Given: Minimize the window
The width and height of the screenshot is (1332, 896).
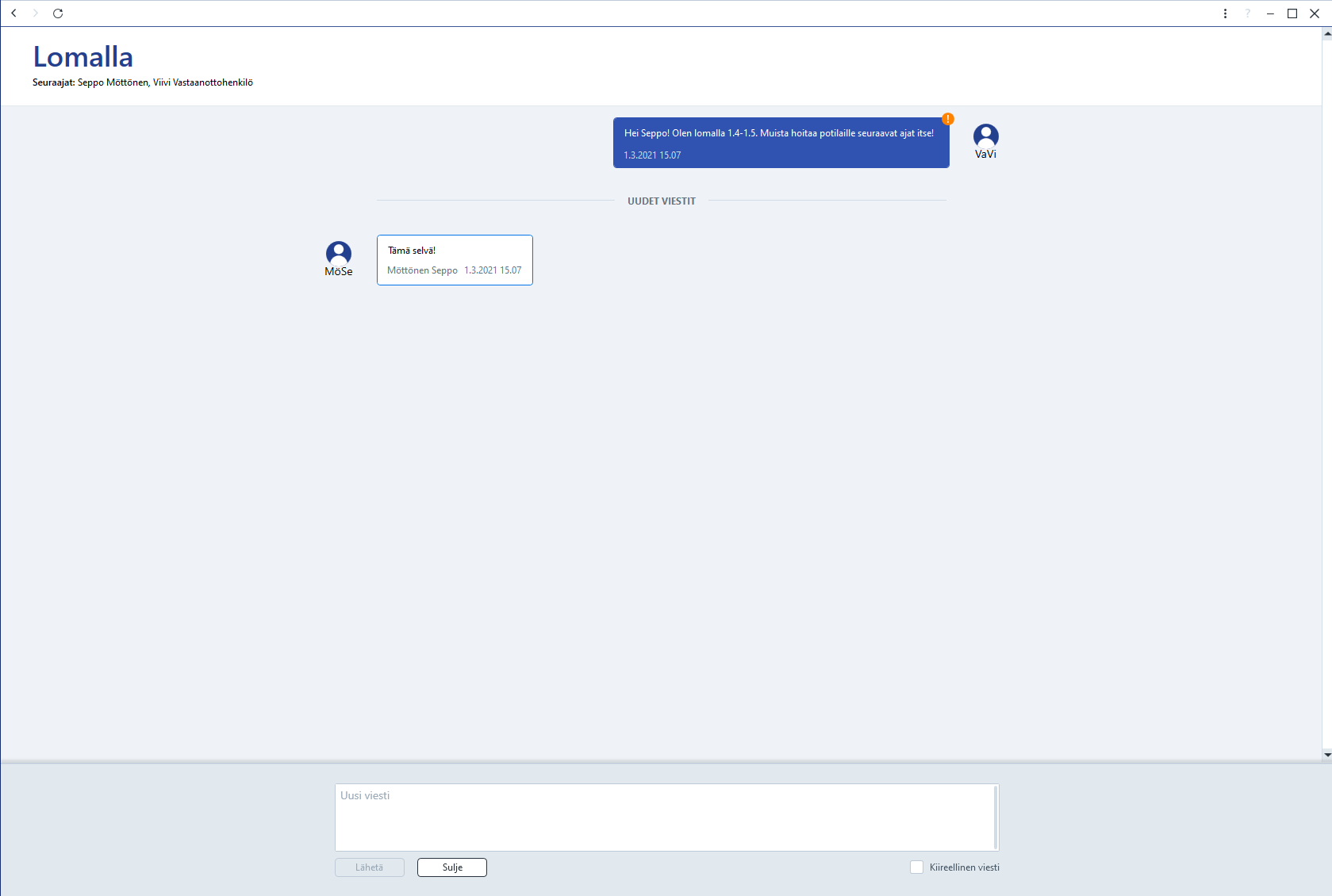Looking at the screenshot, I should 1270,13.
